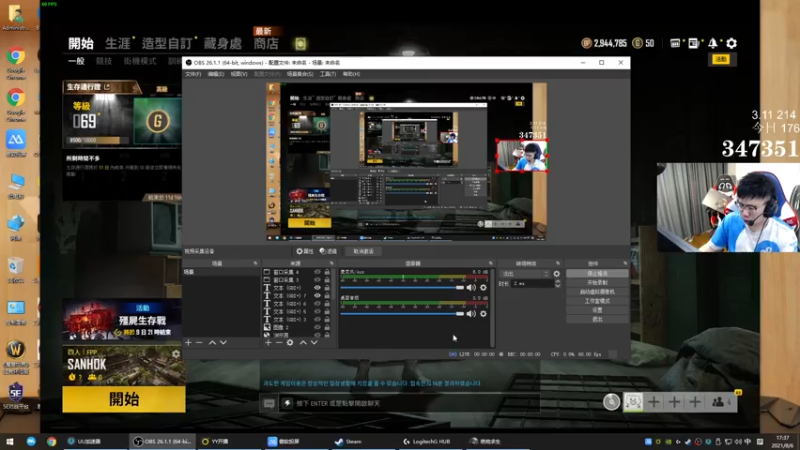This screenshot has width=800, height=450.
Task: Move the scene down with the arrow icon
Action: tap(223, 342)
